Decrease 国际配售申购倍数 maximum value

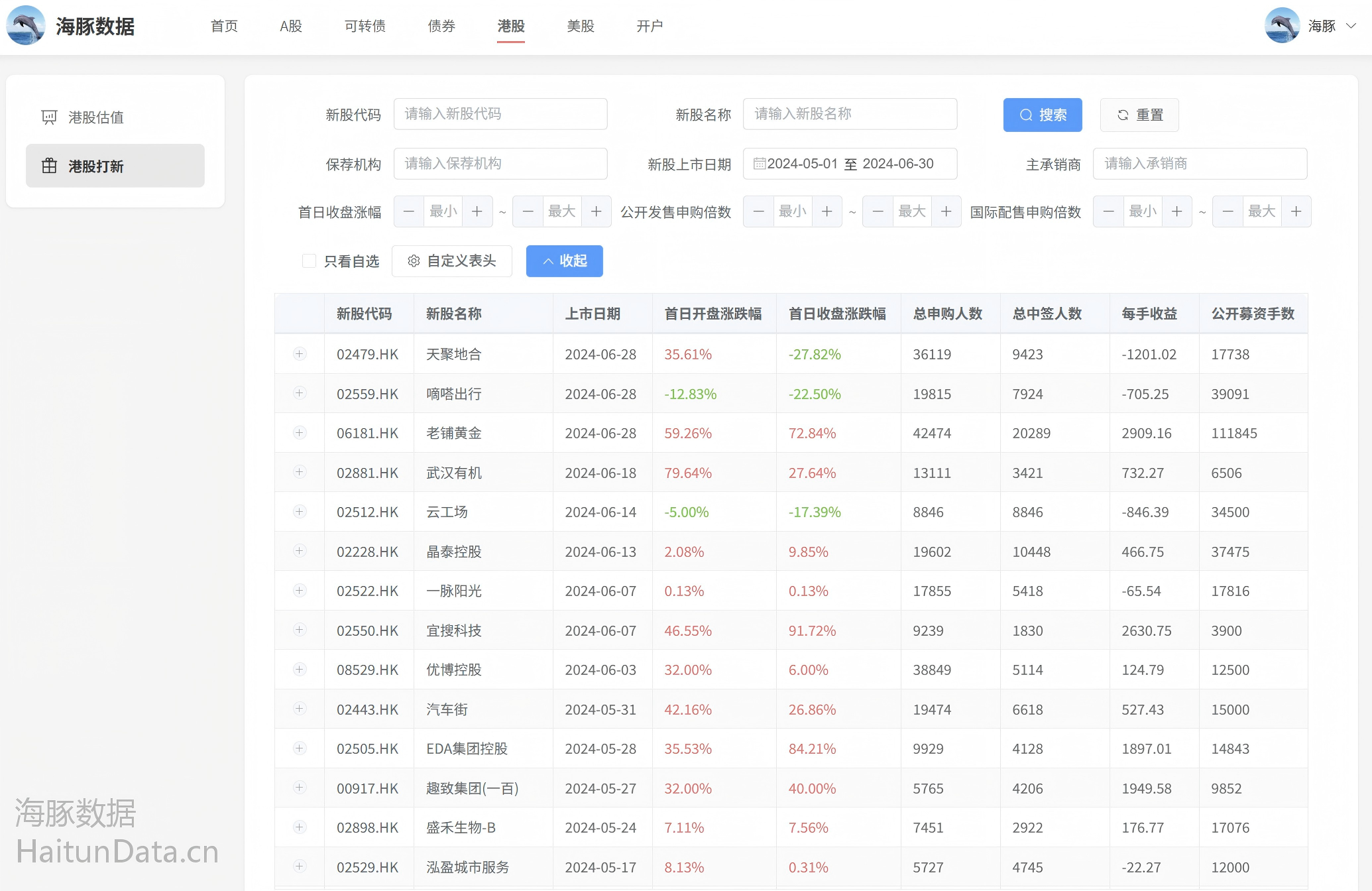point(1228,211)
